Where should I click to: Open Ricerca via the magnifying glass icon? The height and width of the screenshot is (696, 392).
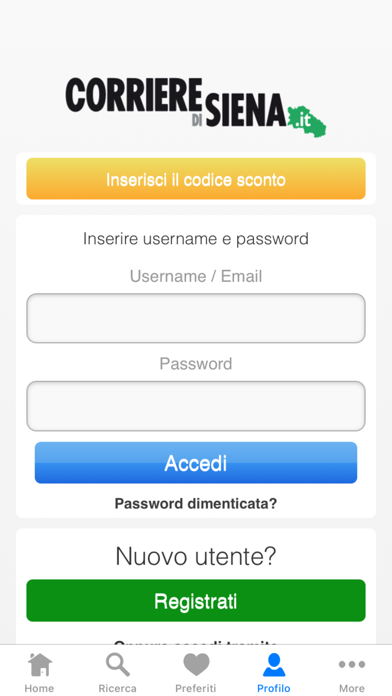(x=118, y=664)
